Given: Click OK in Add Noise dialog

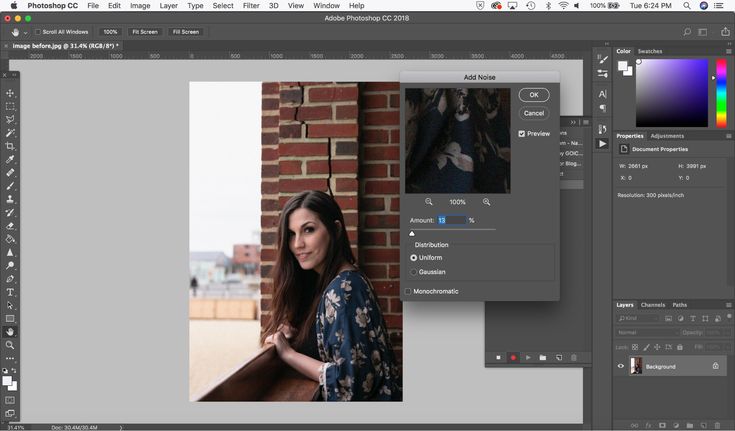Looking at the screenshot, I should pyautogui.click(x=533, y=95).
